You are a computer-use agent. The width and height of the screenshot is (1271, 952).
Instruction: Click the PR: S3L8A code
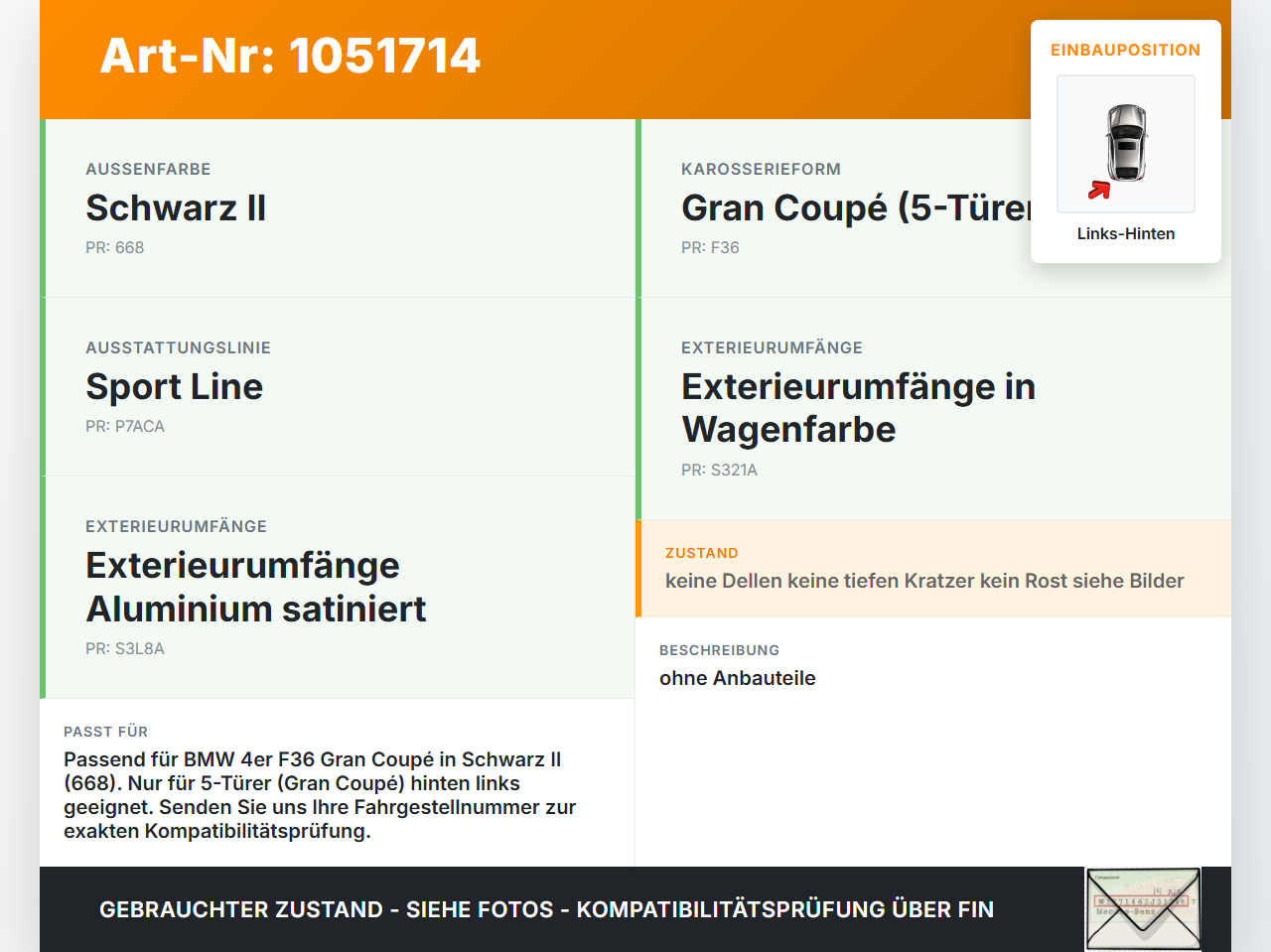125,648
